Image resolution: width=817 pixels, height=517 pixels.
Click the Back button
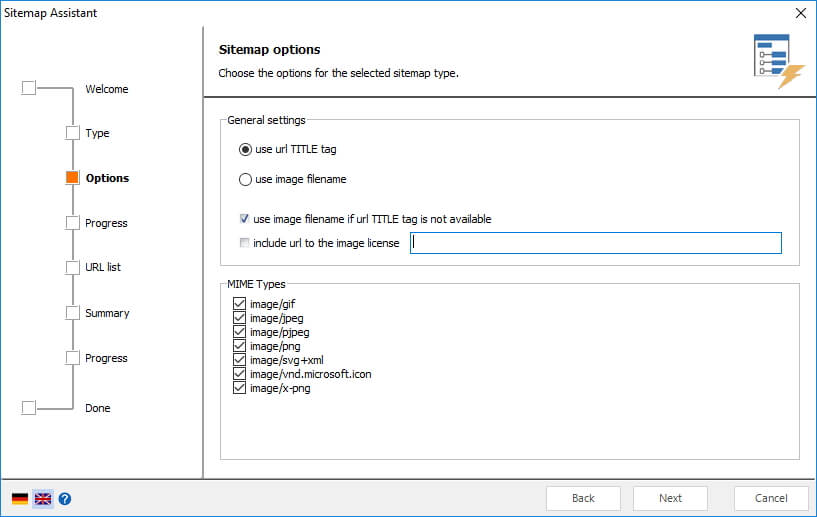coord(583,498)
